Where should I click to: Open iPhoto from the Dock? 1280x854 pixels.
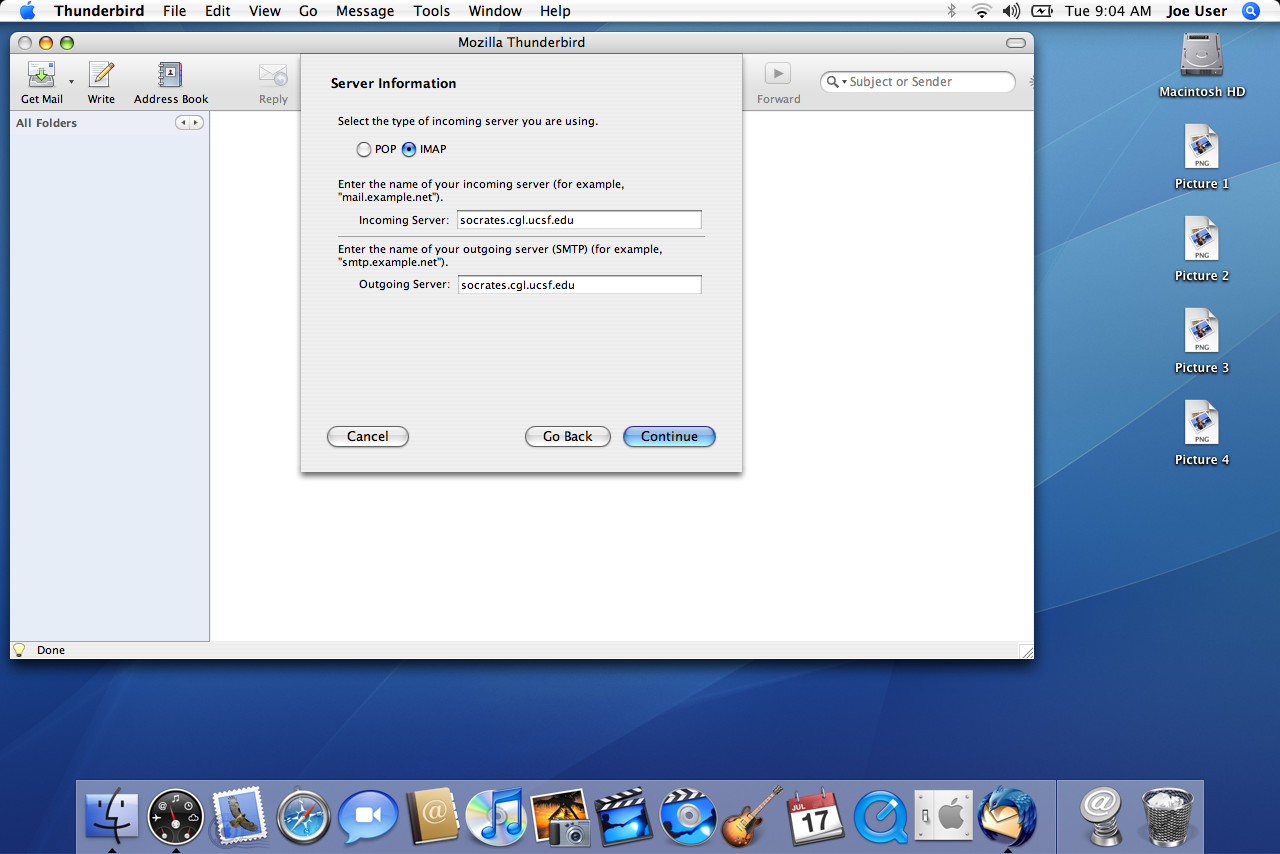coord(560,817)
